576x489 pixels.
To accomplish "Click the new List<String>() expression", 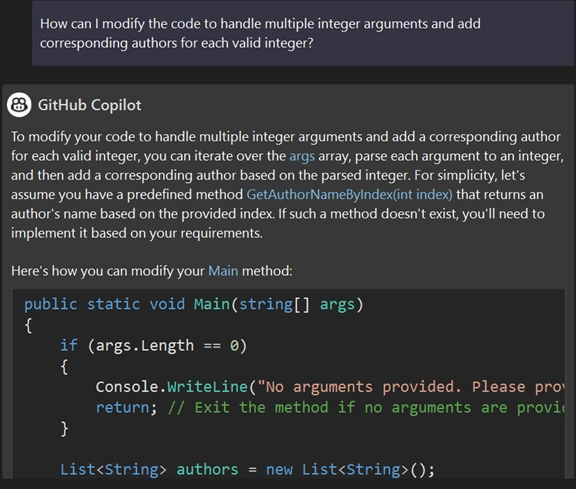I will pyautogui.click(x=350, y=470).
